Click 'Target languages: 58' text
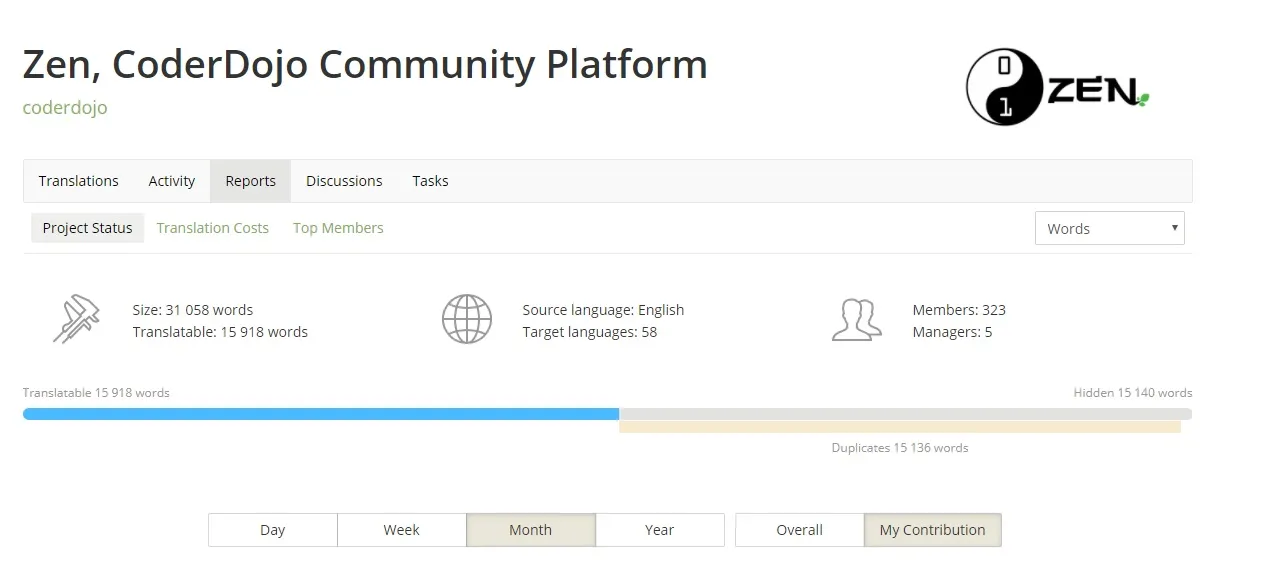Screen dimensions: 1277x575 (590, 332)
